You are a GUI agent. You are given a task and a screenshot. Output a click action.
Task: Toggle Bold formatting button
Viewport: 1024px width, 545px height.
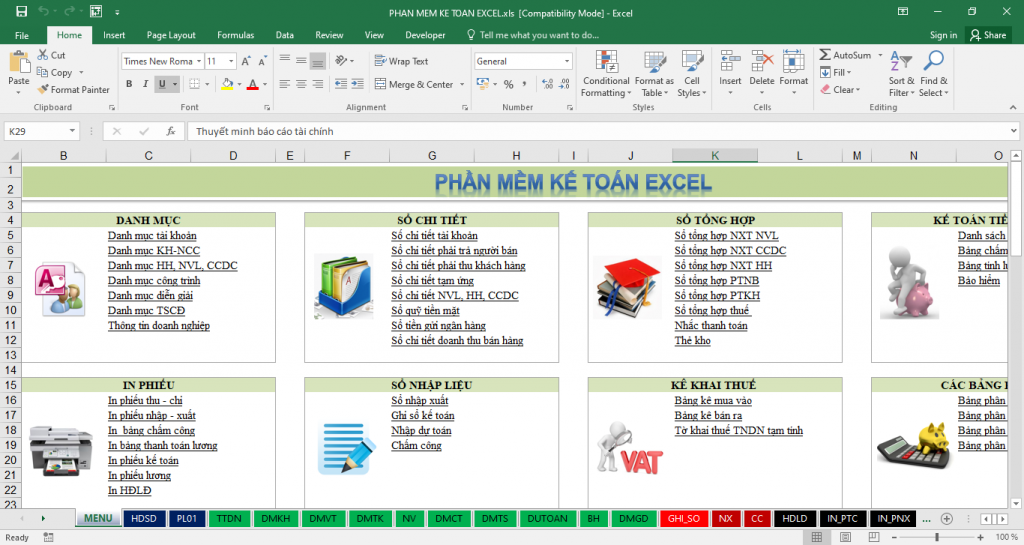(x=128, y=85)
